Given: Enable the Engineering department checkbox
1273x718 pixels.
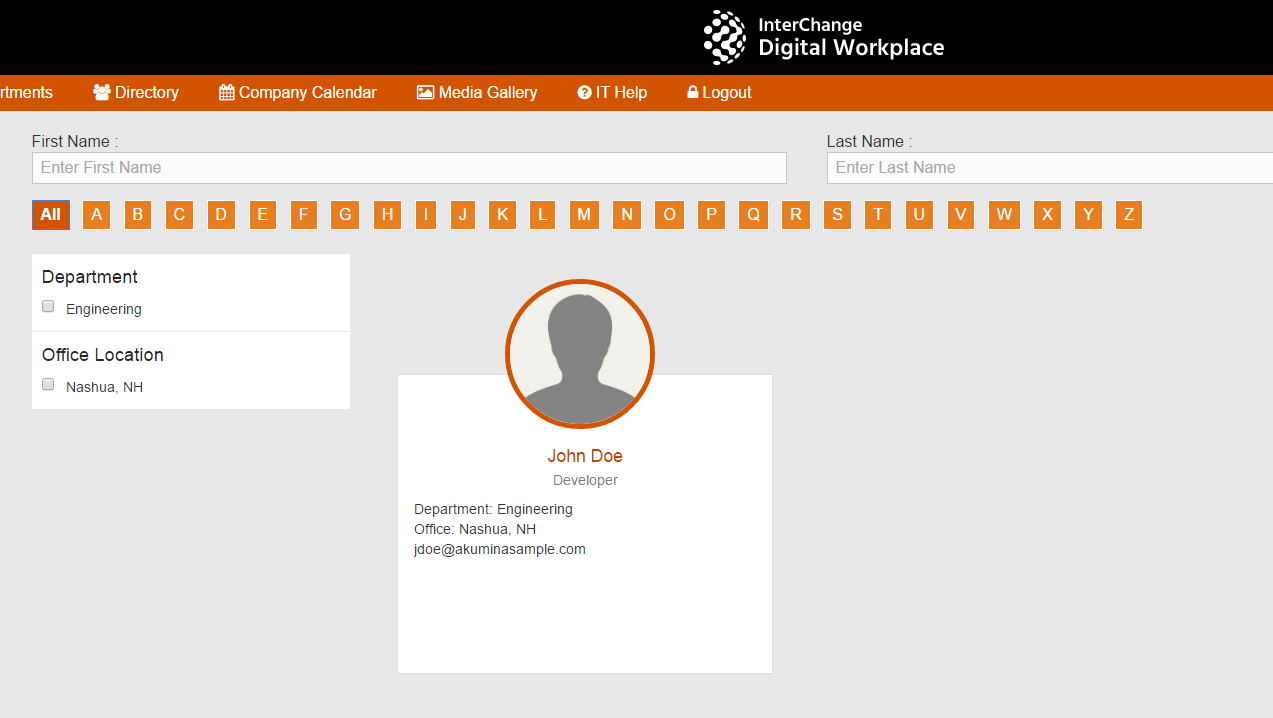Looking at the screenshot, I should point(48,307).
